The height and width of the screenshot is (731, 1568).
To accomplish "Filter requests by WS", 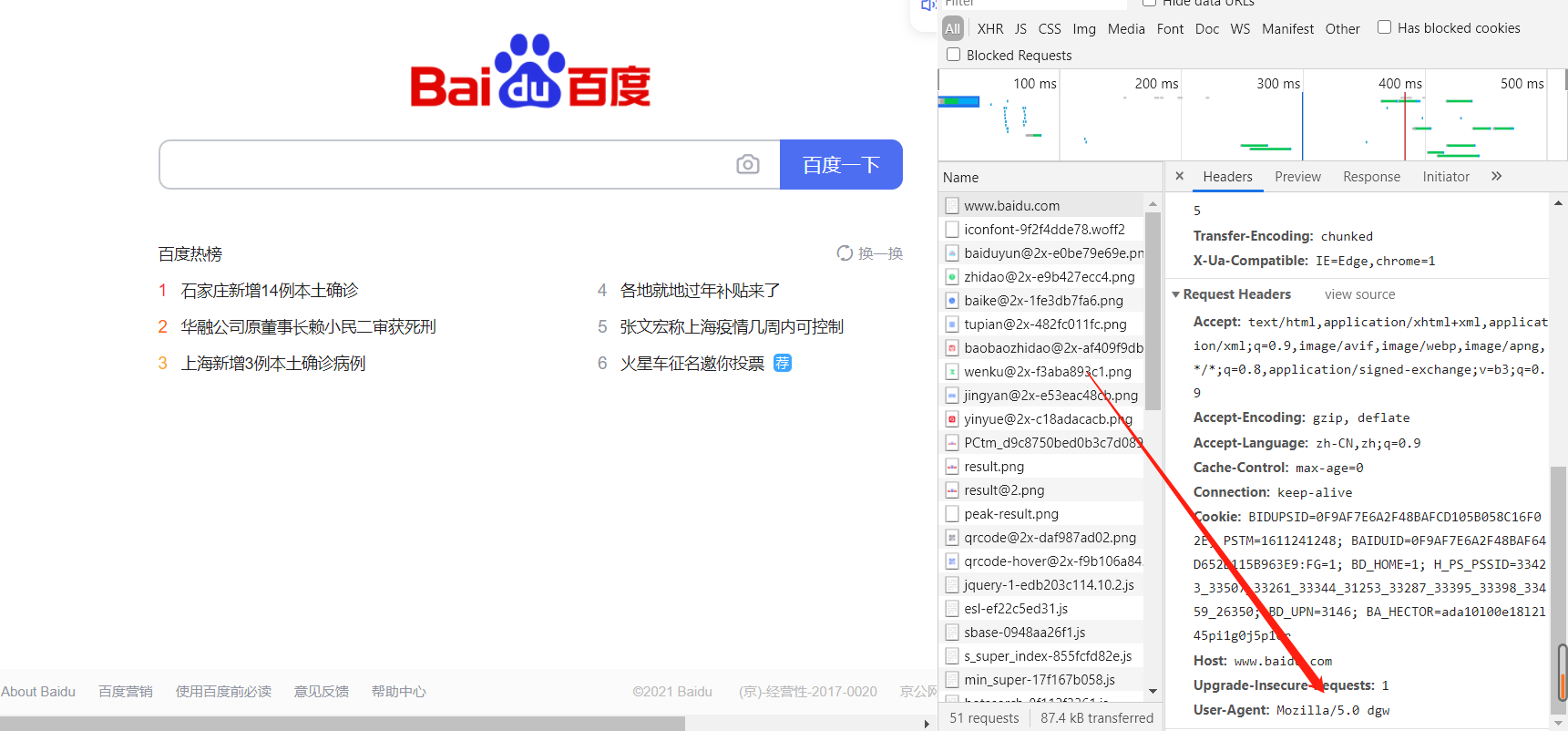I will [1240, 29].
